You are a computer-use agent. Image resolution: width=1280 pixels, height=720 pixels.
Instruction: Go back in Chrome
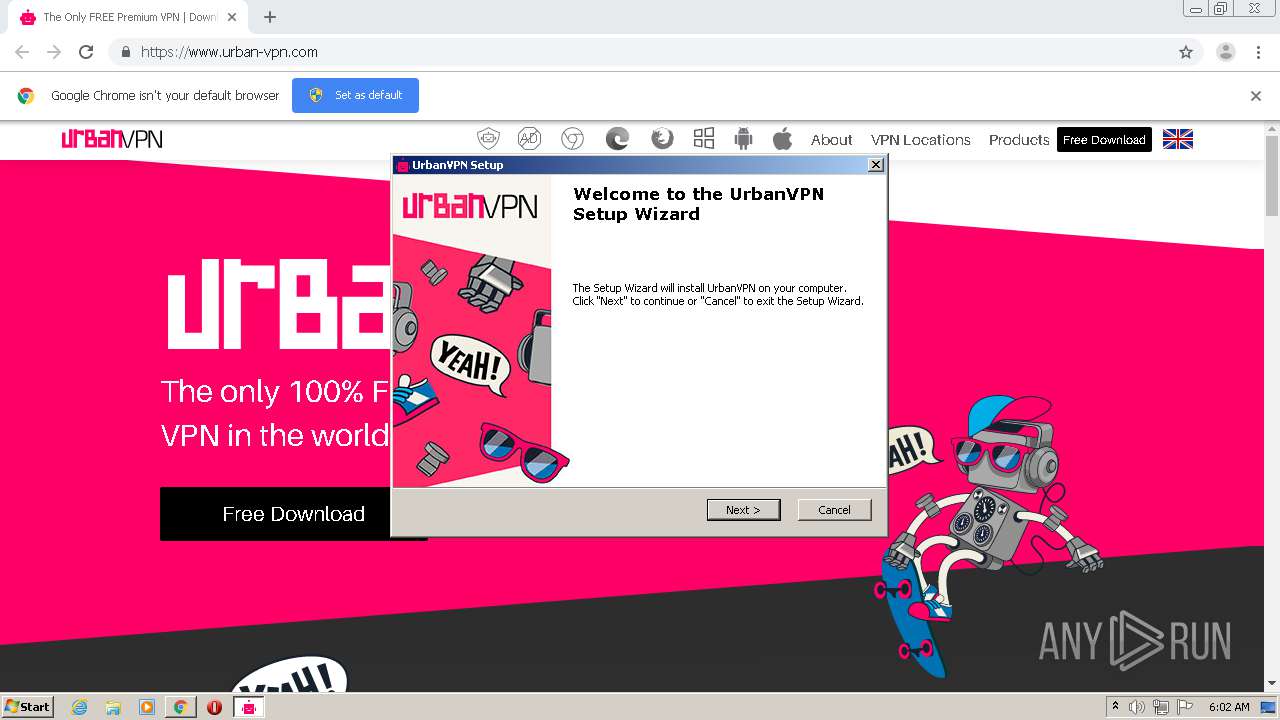[x=22, y=52]
